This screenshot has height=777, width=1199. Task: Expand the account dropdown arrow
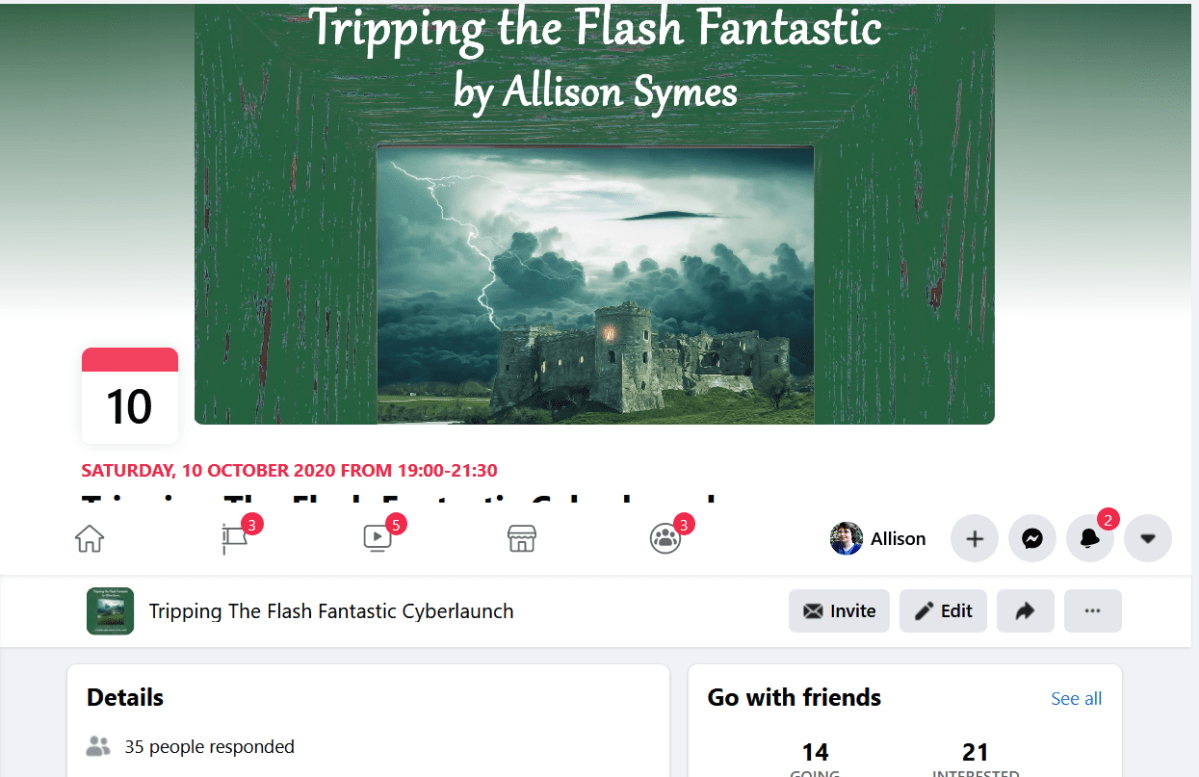[x=1148, y=538]
